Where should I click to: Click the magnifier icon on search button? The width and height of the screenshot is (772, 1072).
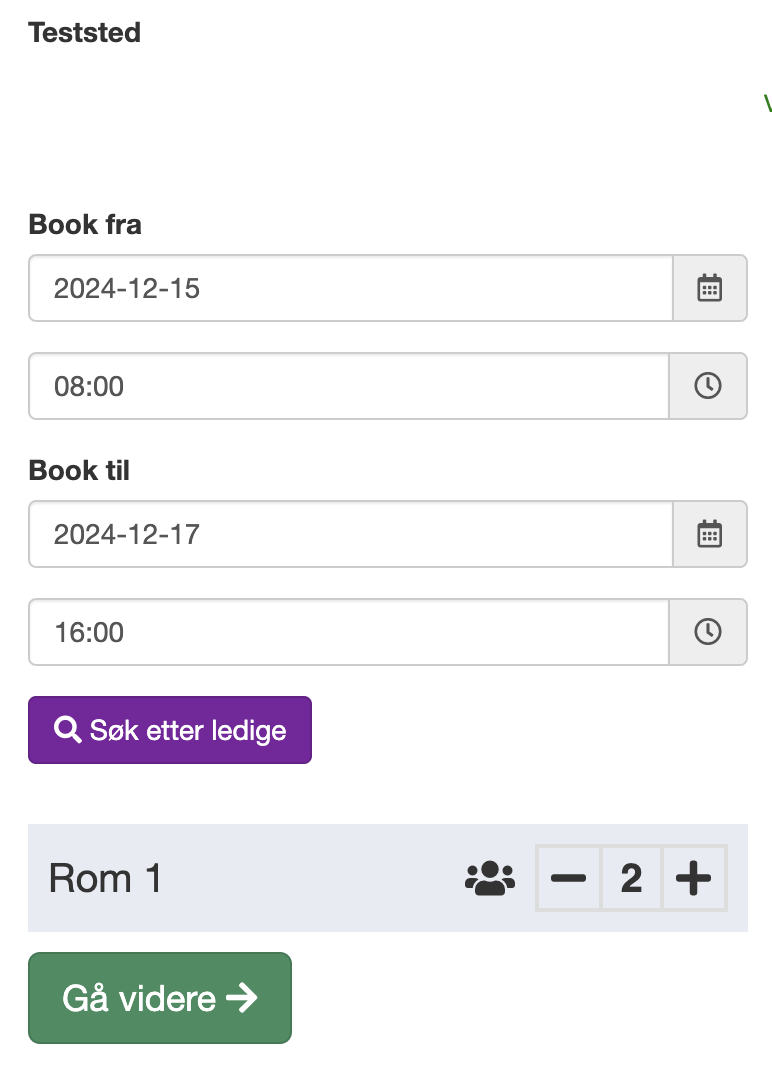(68, 729)
